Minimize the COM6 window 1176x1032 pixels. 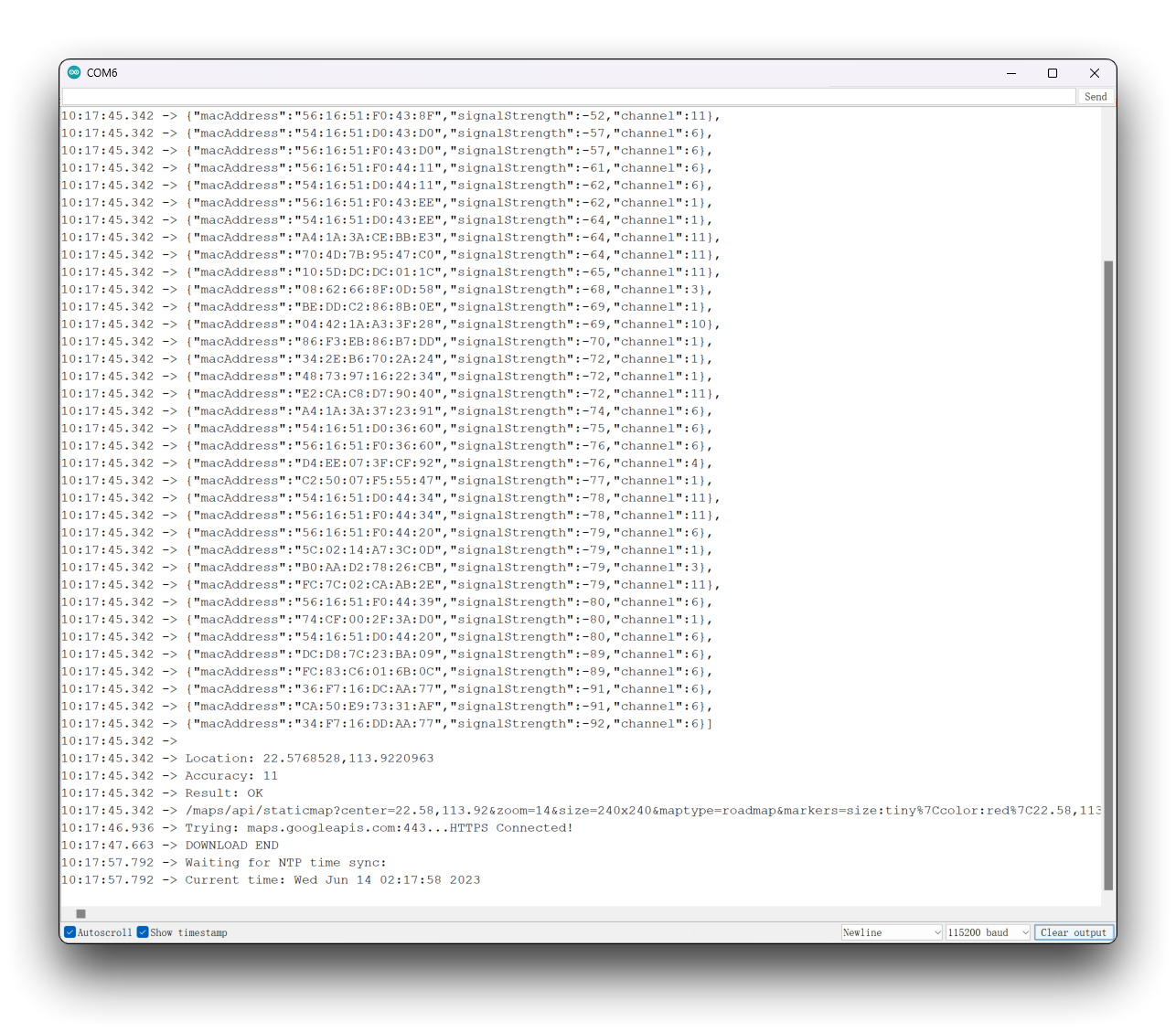click(1011, 73)
